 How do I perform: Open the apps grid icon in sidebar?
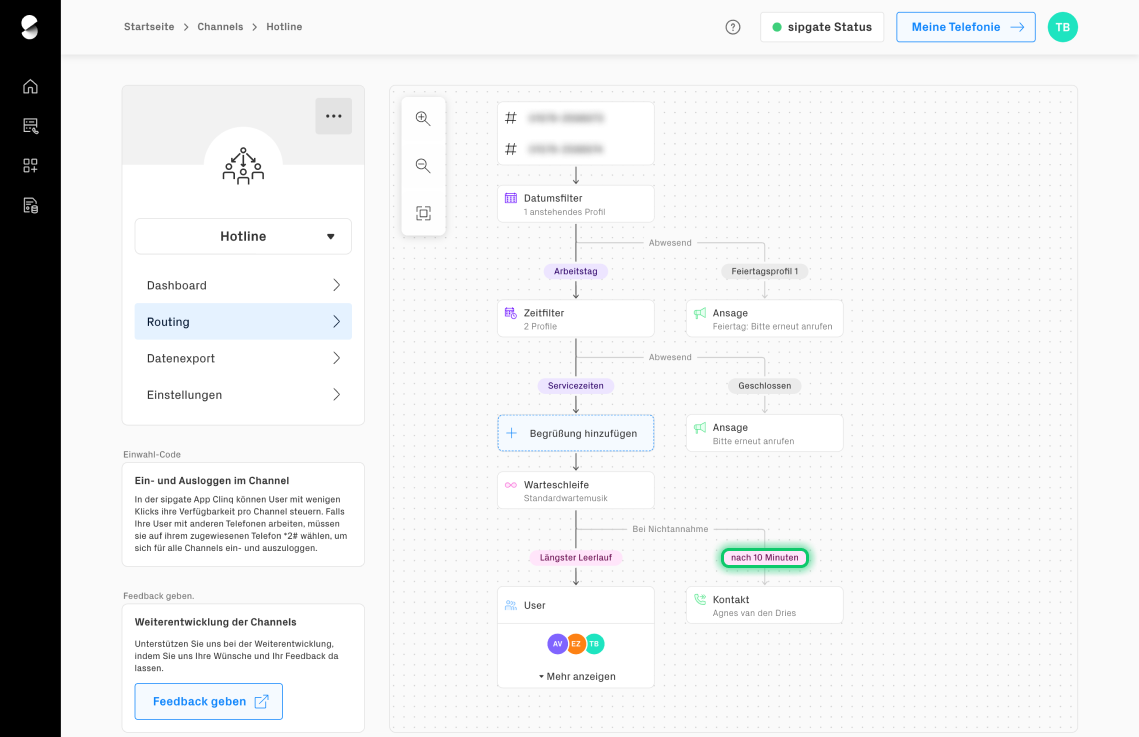pyautogui.click(x=30, y=166)
